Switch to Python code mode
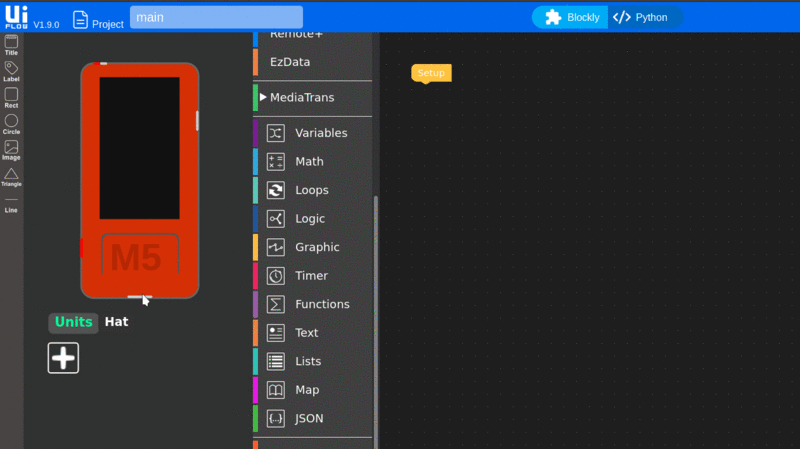 tap(641, 17)
